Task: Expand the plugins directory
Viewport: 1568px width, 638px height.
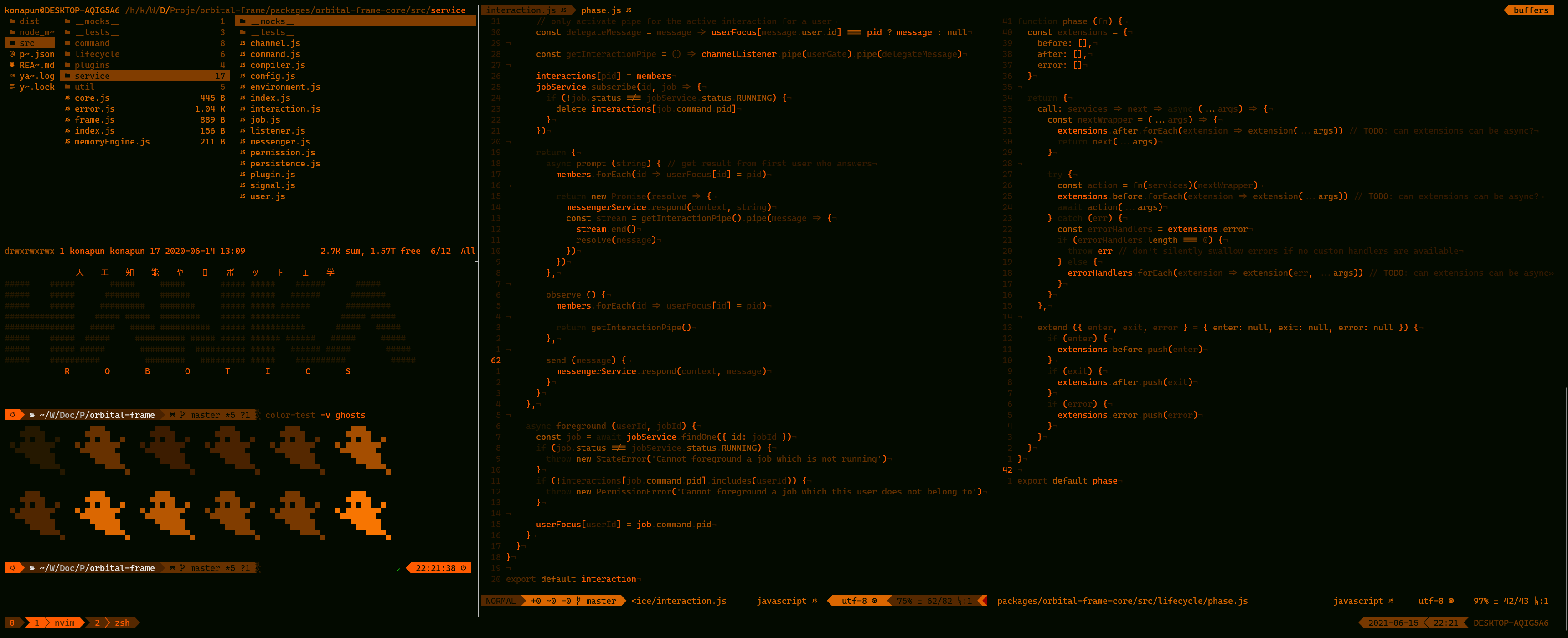Action: coord(92,65)
